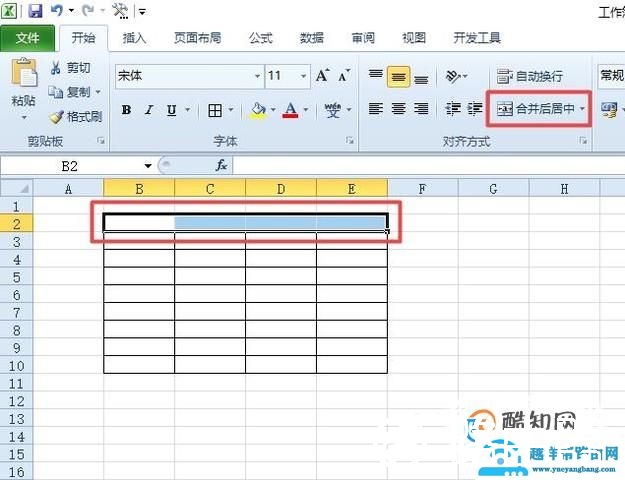Image resolution: width=625 pixels, height=480 pixels.
Task: Open the font color dropdown arrow
Action: [306, 110]
